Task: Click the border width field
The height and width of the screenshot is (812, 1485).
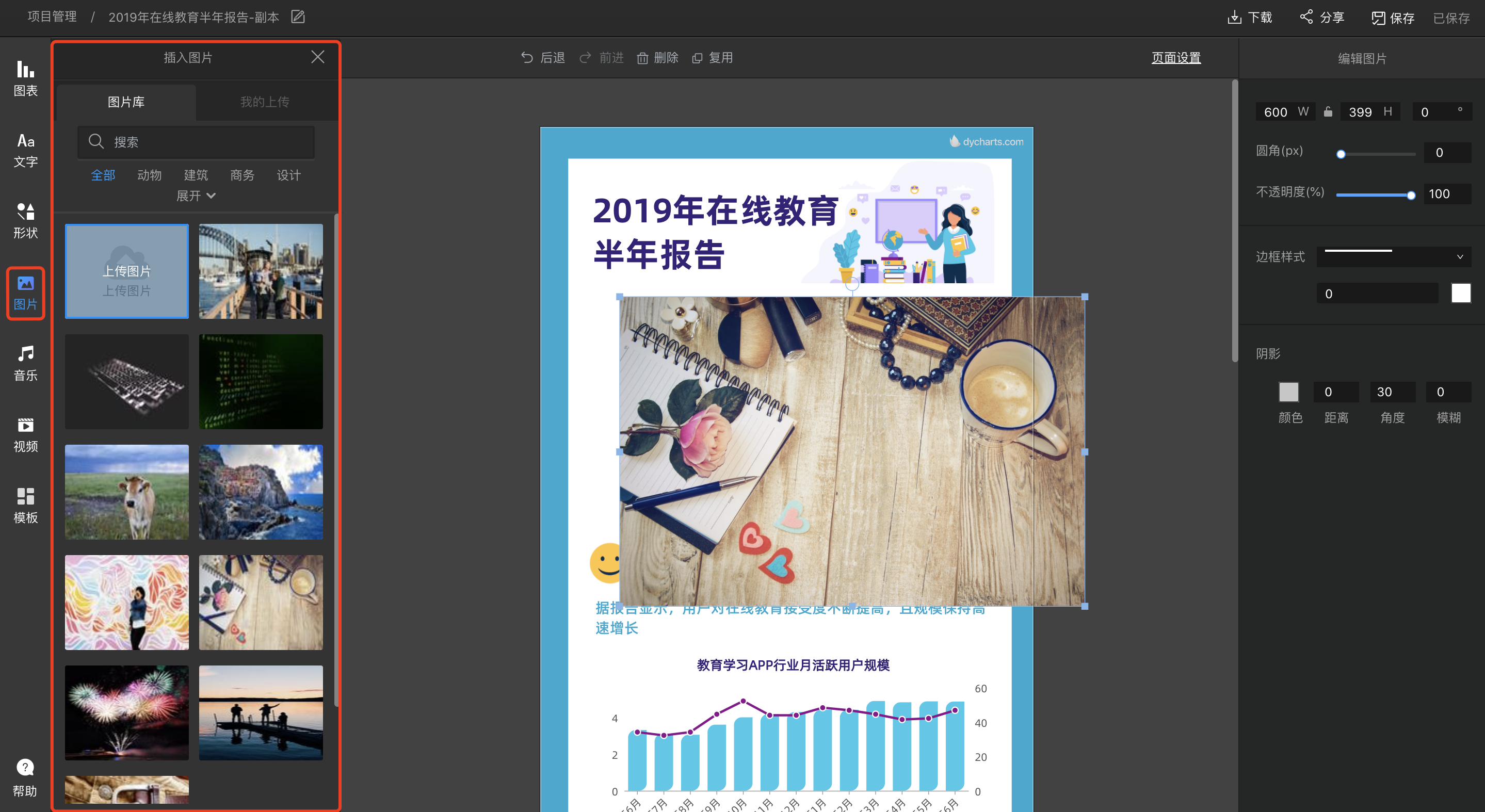Action: 1377,294
